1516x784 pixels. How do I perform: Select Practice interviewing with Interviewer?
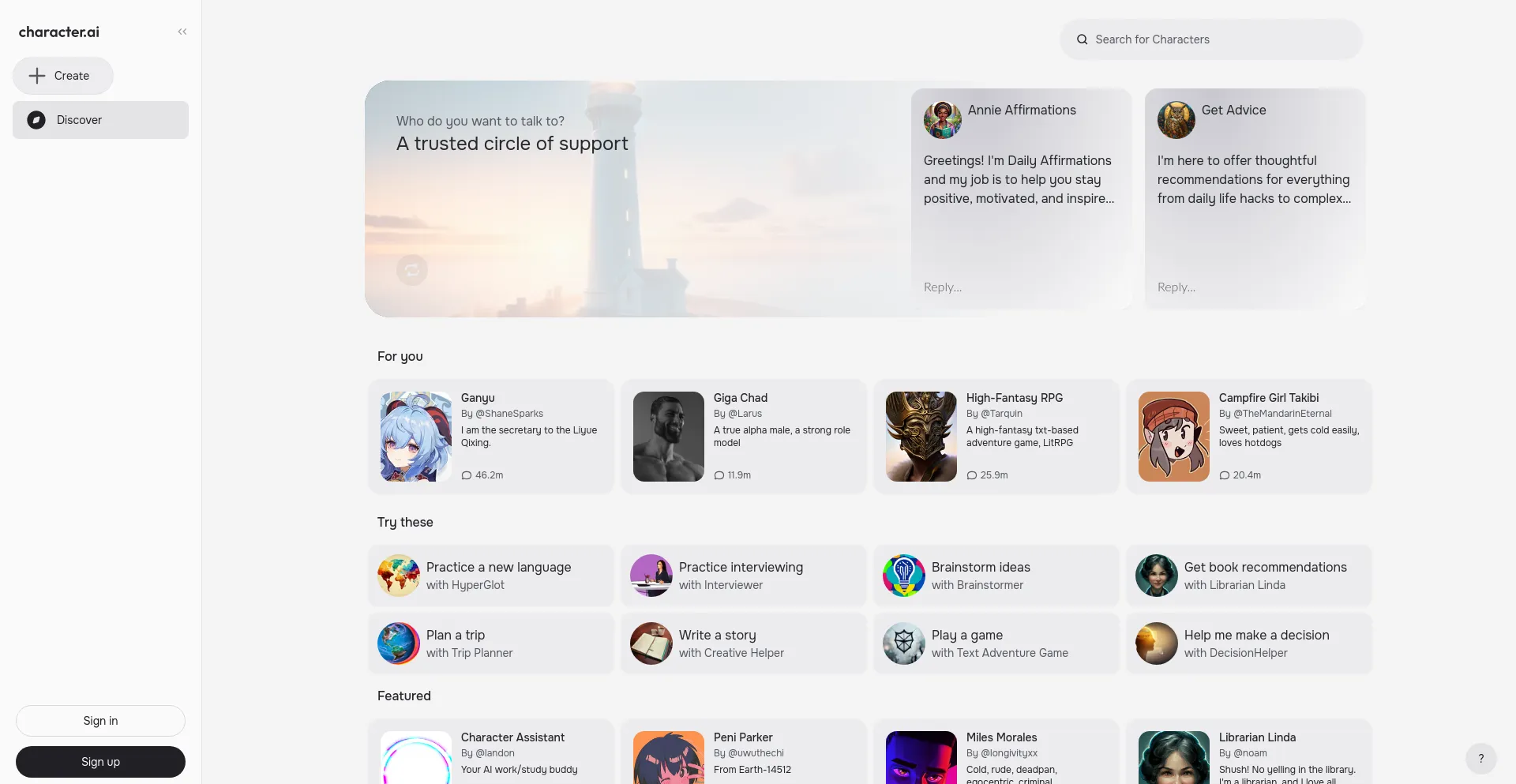743,576
